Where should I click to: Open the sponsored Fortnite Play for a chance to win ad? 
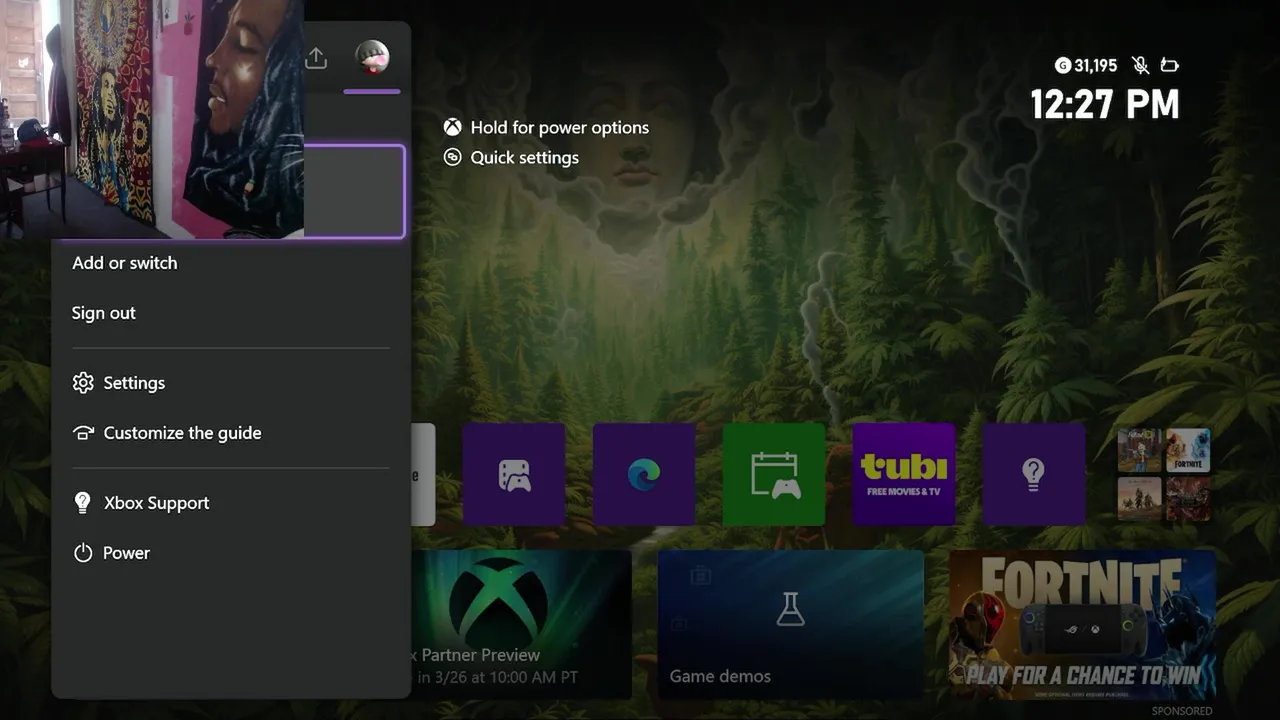(1083, 623)
